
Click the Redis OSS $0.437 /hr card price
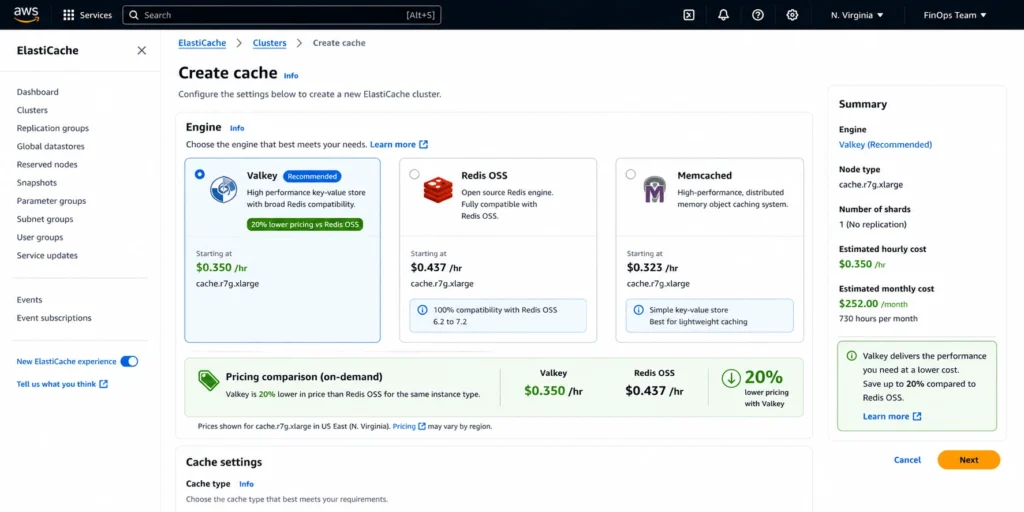coord(436,268)
